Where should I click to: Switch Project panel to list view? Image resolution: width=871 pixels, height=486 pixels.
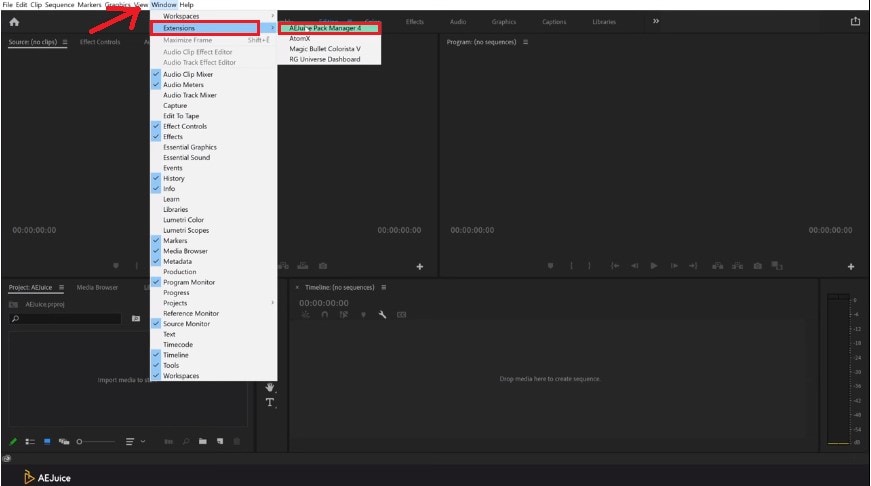click(30, 442)
